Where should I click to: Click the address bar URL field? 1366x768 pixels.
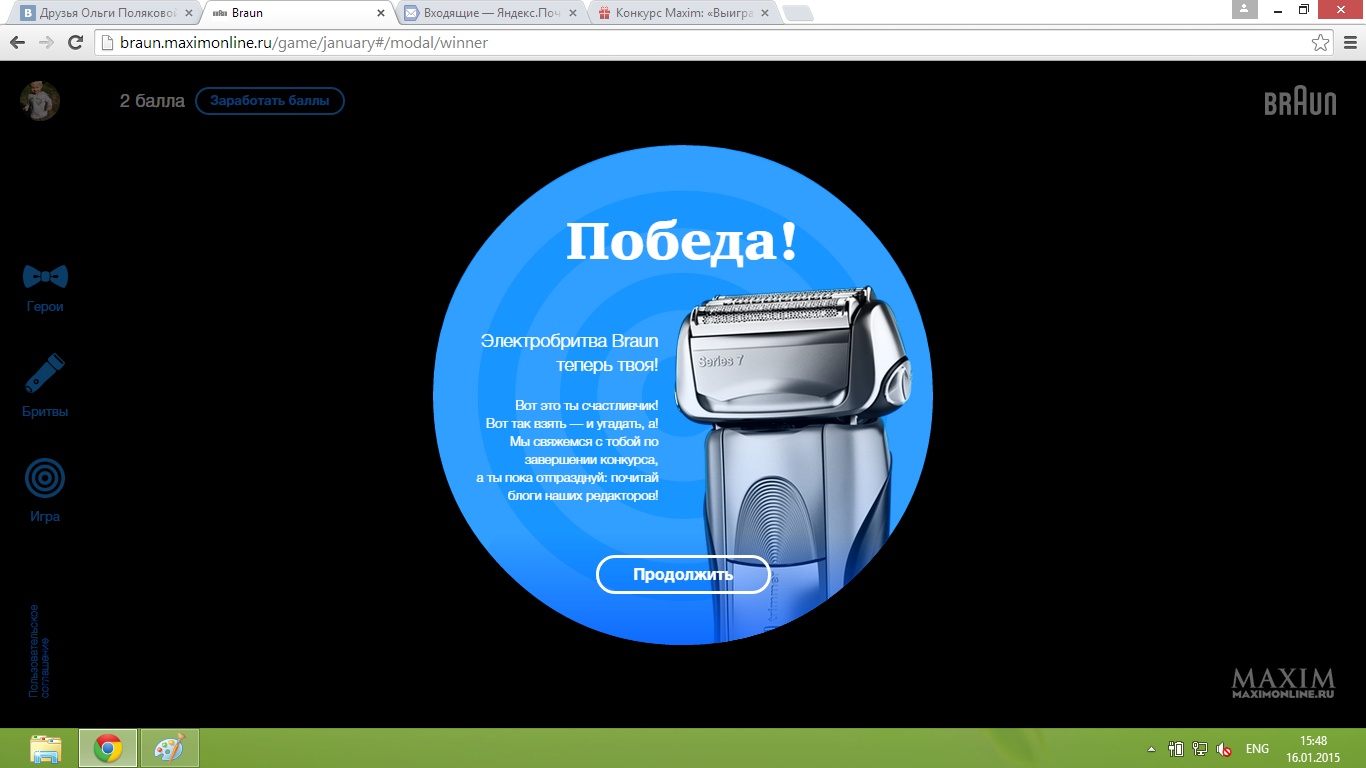pyautogui.click(x=700, y=43)
